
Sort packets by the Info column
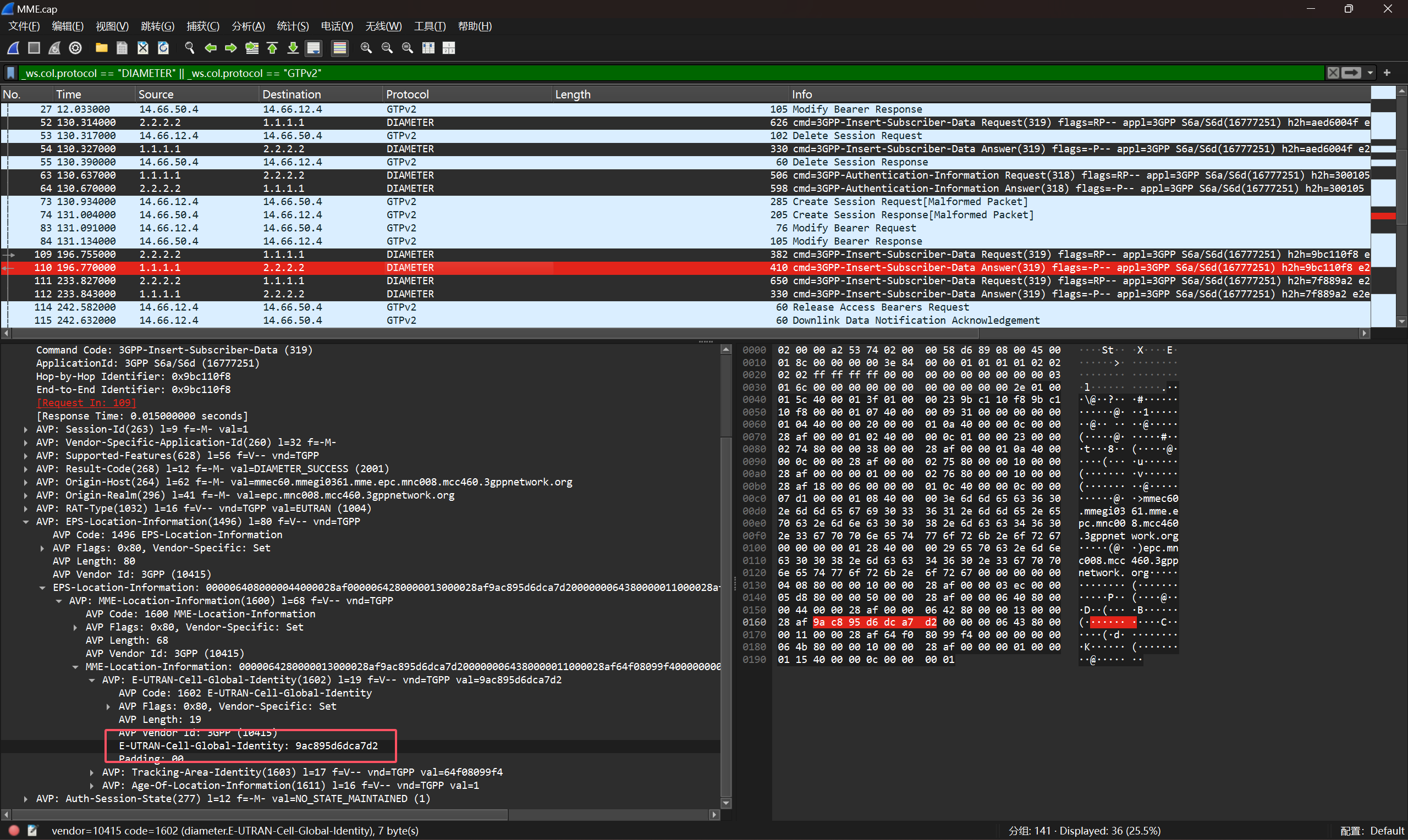click(x=1080, y=95)
